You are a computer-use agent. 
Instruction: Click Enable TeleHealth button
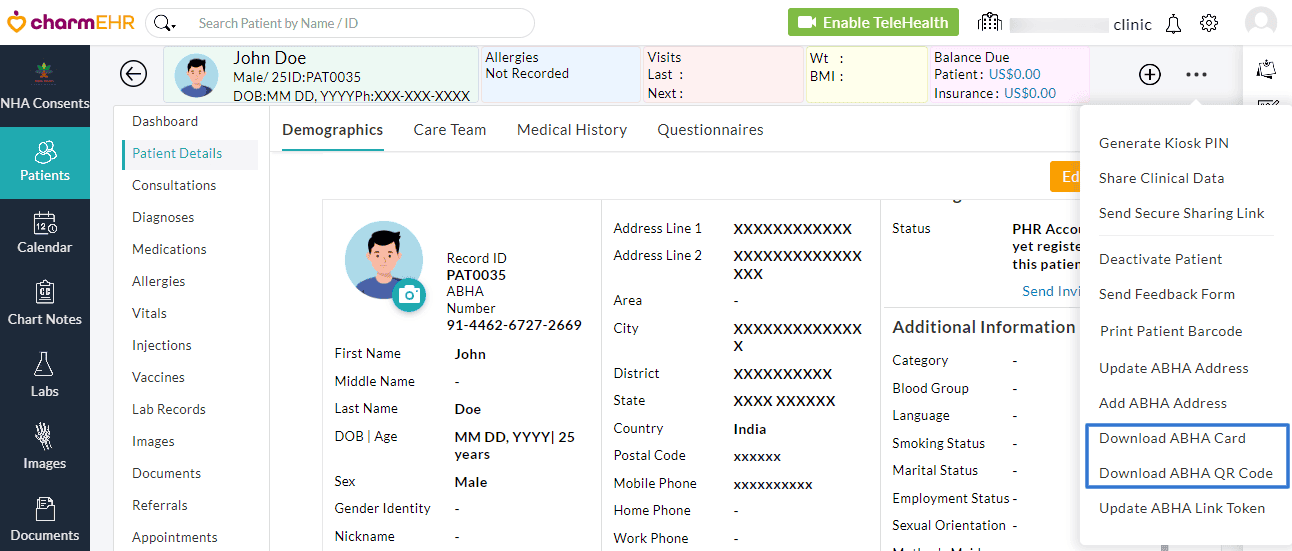873,23
